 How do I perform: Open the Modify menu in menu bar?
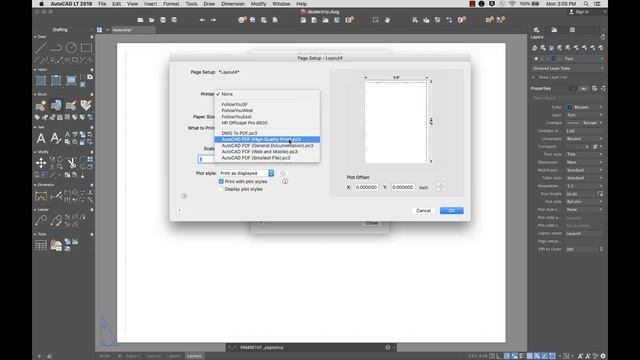pyautogui.click(x=258, y=4)
